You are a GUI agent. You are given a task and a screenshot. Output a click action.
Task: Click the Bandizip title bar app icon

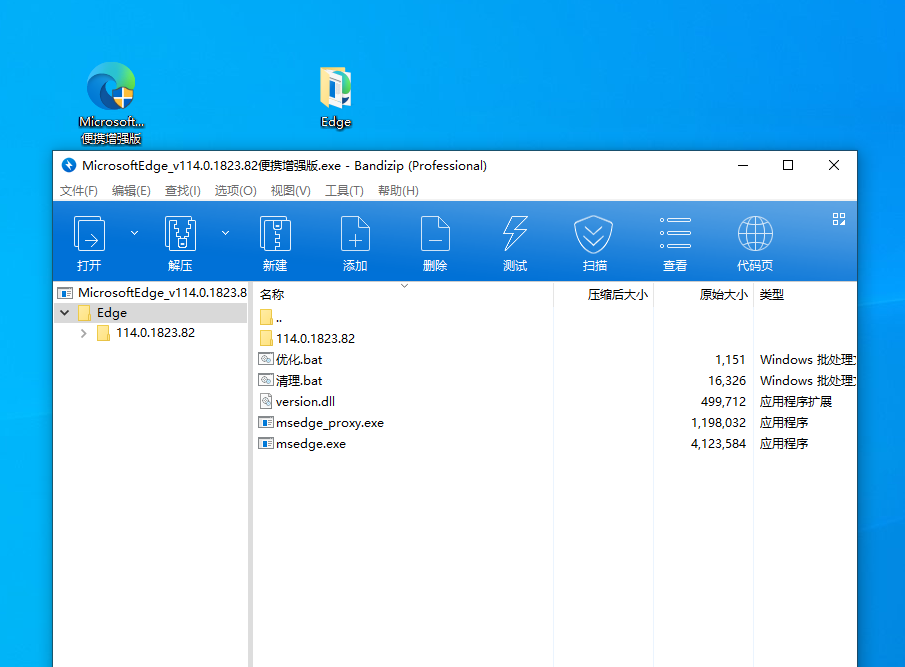click(x=69, y=166)
